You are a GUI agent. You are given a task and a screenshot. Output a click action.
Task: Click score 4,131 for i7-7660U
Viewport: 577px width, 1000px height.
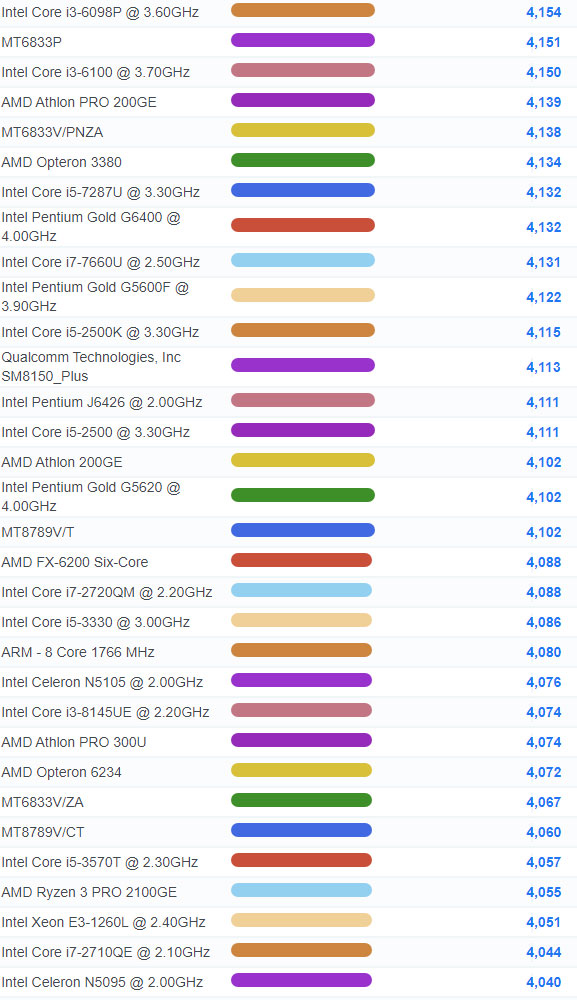544,262
